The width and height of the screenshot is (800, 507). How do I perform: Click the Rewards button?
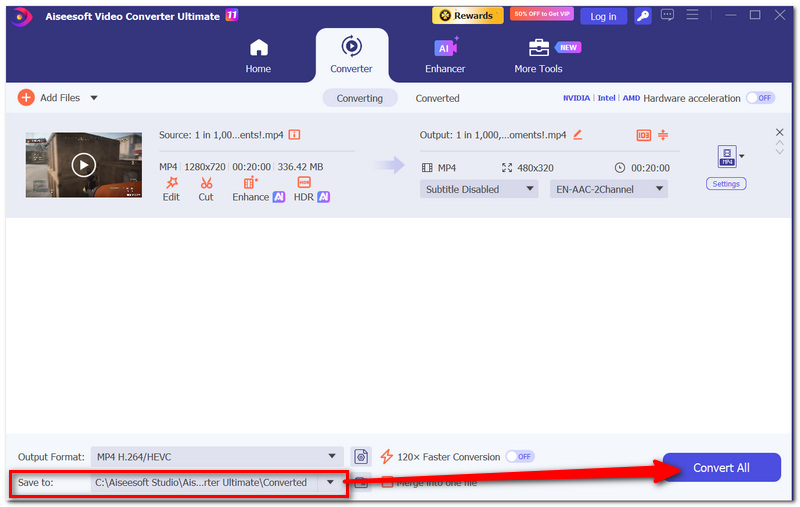[x=467, y=16]
